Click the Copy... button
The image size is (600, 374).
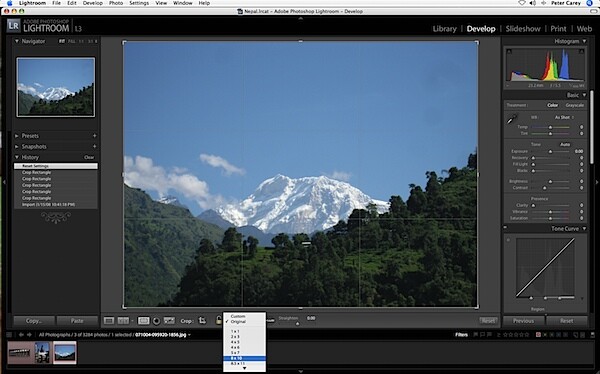click(34, 321)
